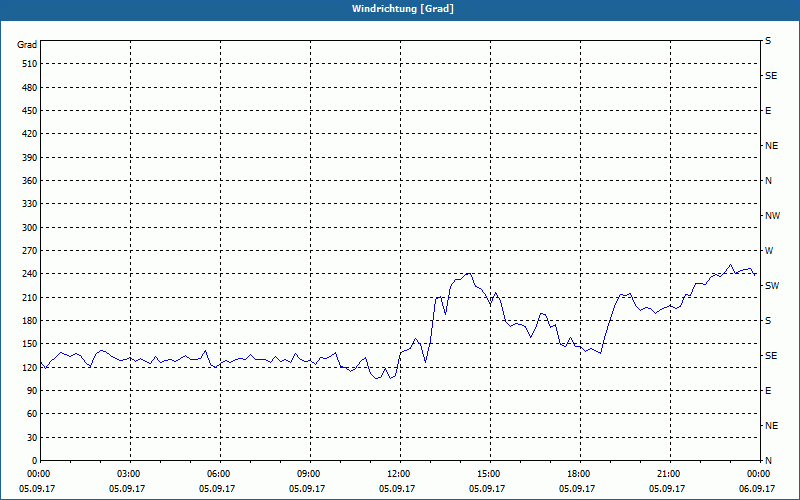Click the 'Windrichtung [Grad]' chart title
Viewport: 800px width, 500px height.
tap(403, 9)
